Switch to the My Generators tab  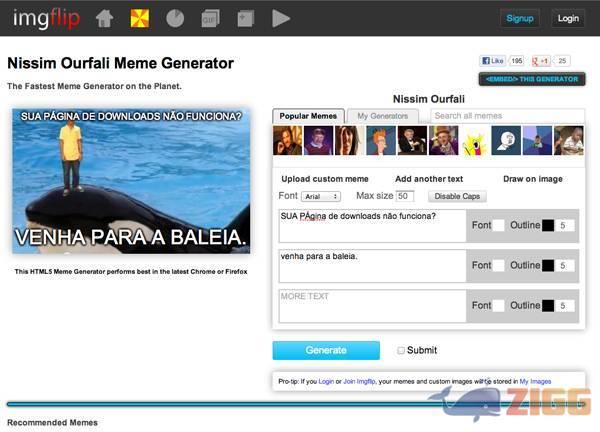click(x=382, y=116)
